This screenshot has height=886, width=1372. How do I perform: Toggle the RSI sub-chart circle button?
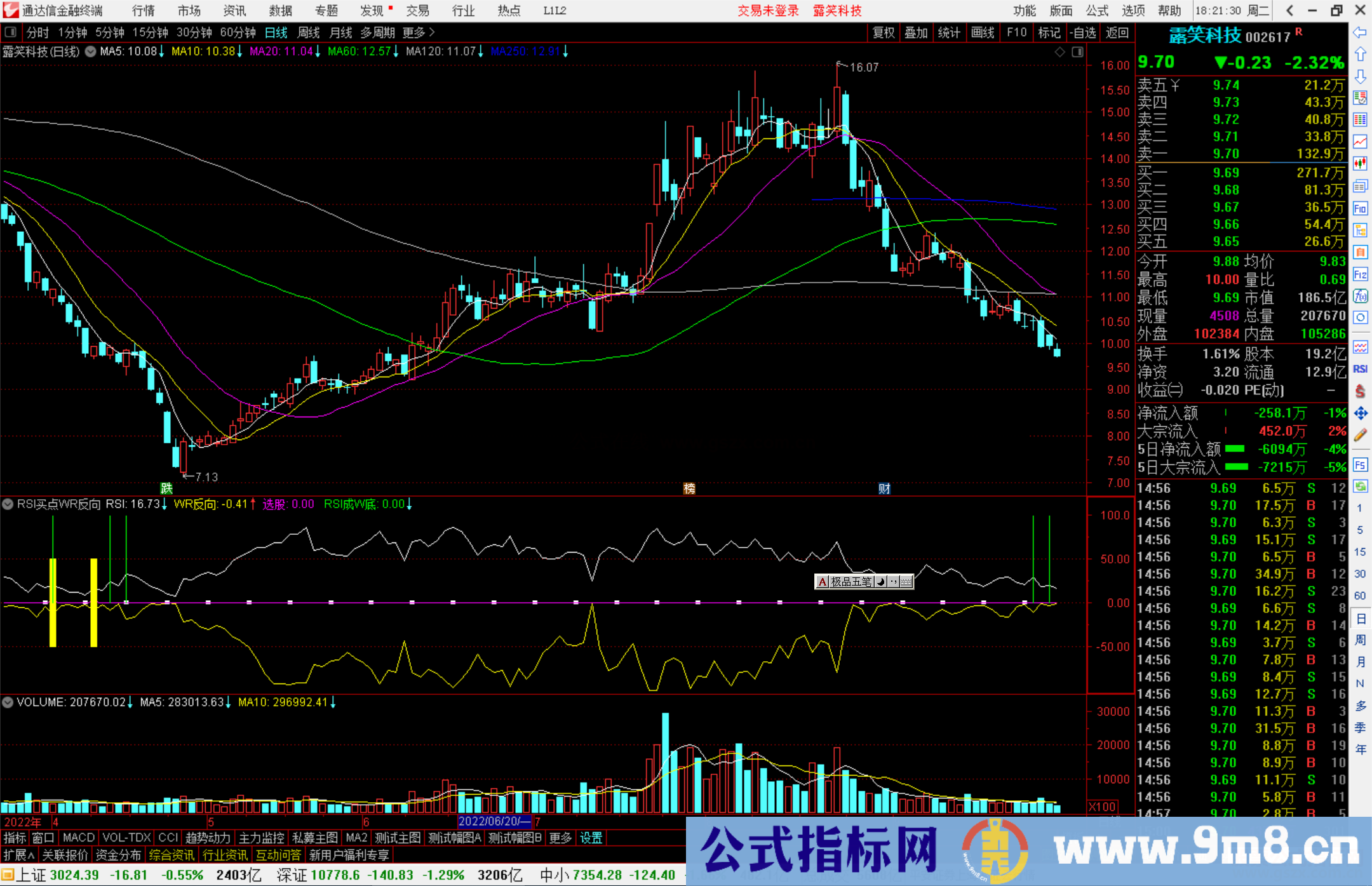(8, 504)
